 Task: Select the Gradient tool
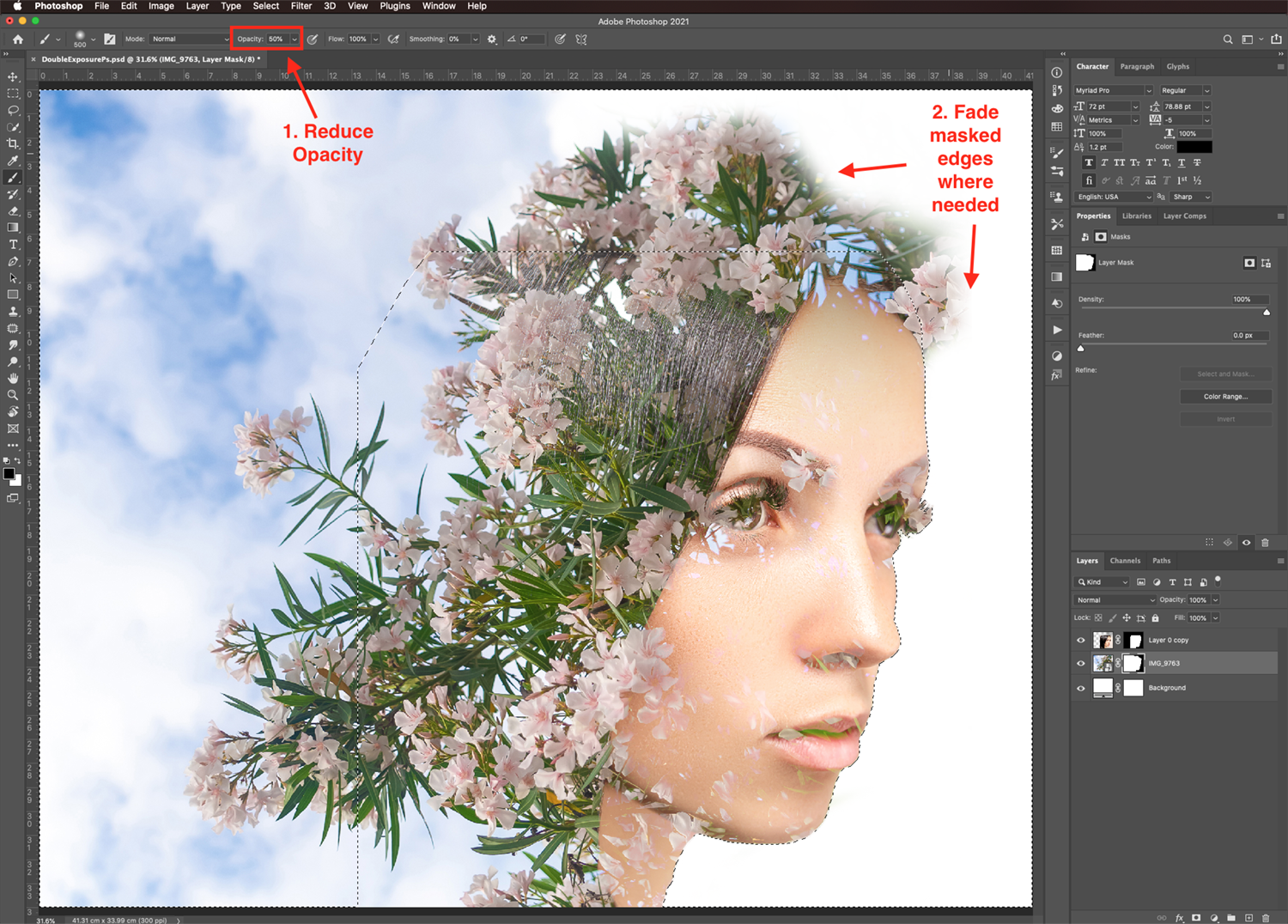point(13,228)
